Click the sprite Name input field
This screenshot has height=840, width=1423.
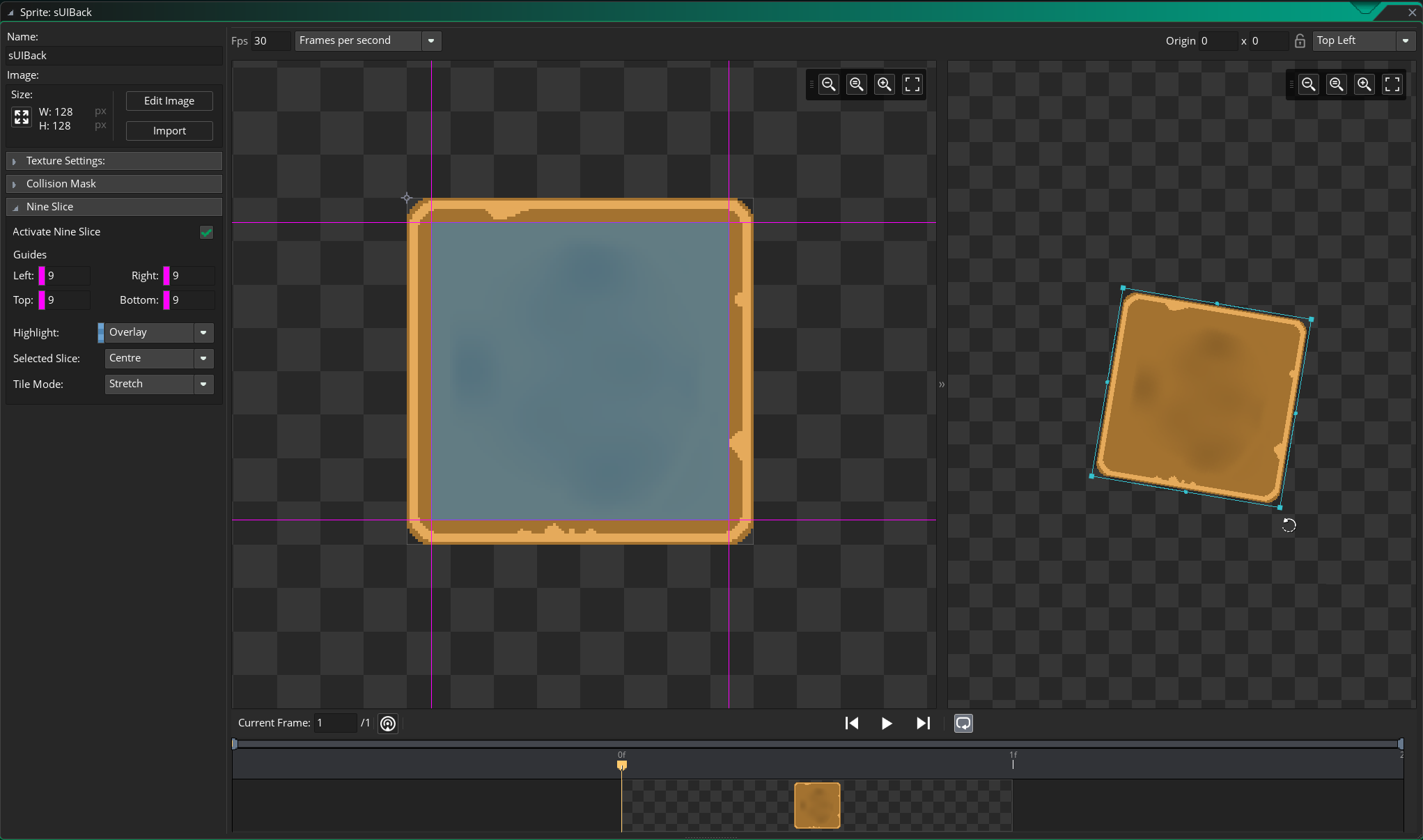click(x=114, y=56)
